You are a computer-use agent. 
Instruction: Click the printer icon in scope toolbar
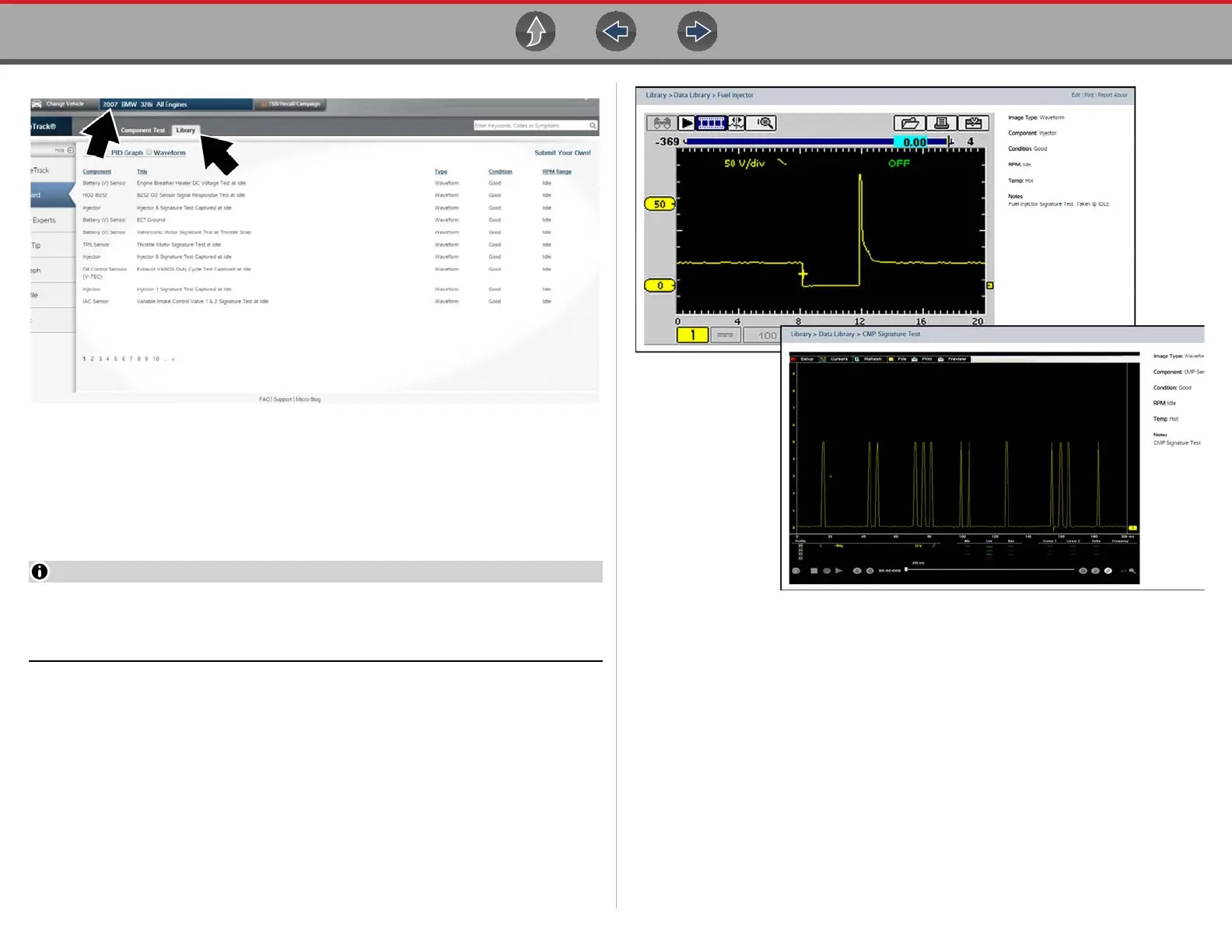[x=941, y=123]
